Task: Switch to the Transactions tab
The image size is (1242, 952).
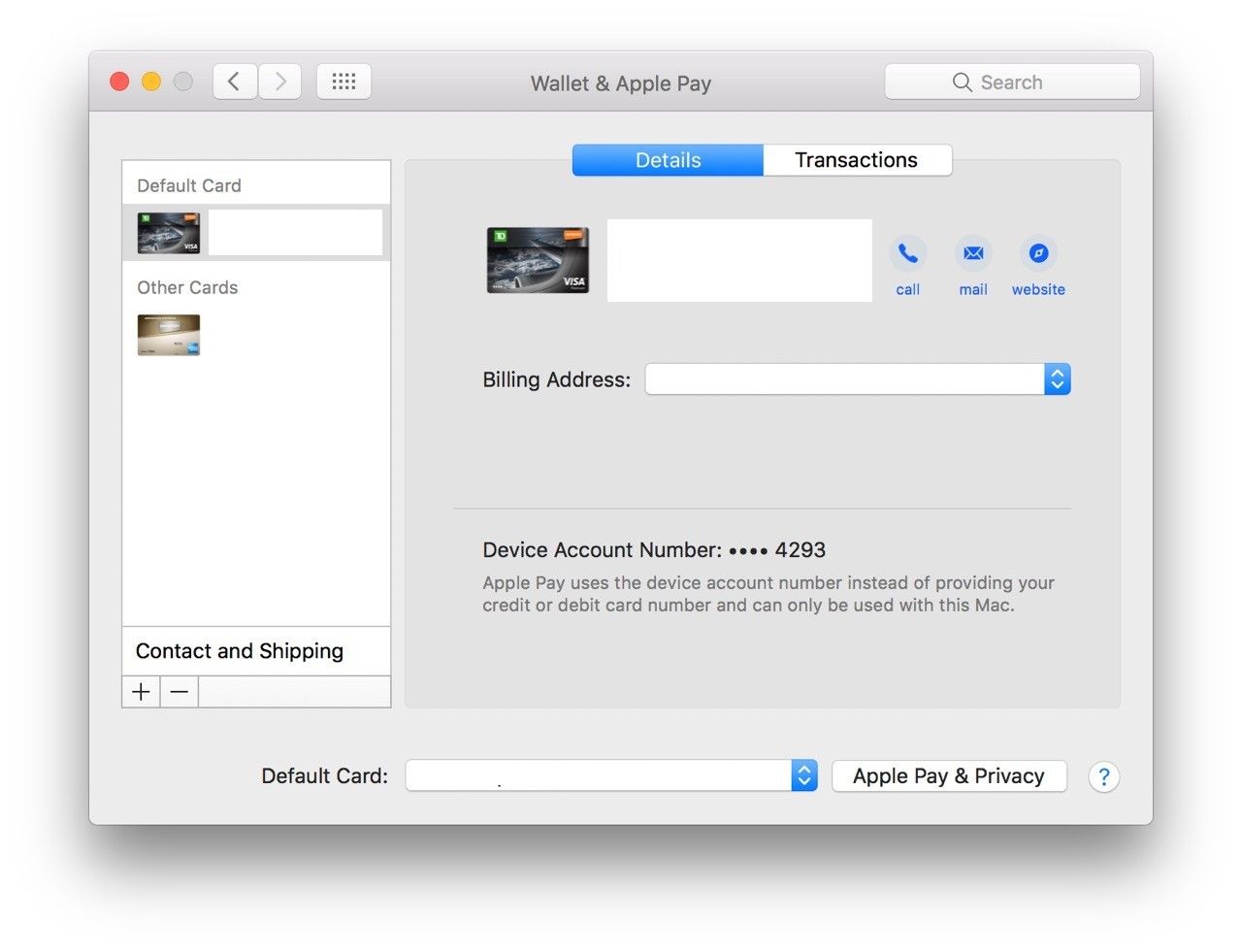Action: [856, 160]
